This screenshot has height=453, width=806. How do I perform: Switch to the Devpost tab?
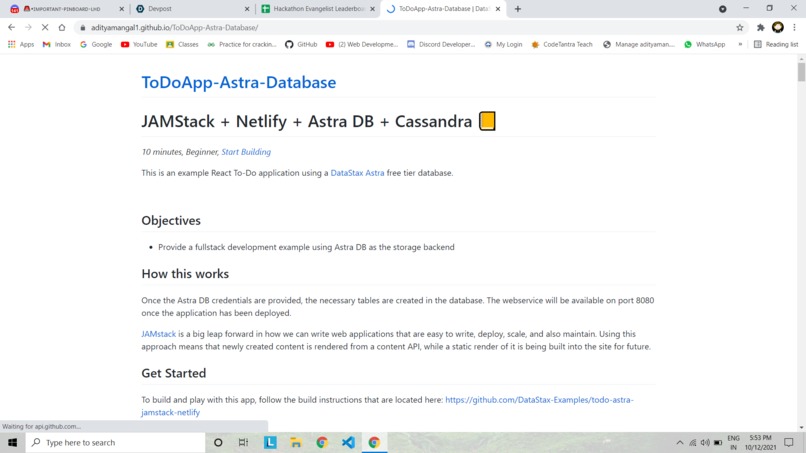click(192, 9)
